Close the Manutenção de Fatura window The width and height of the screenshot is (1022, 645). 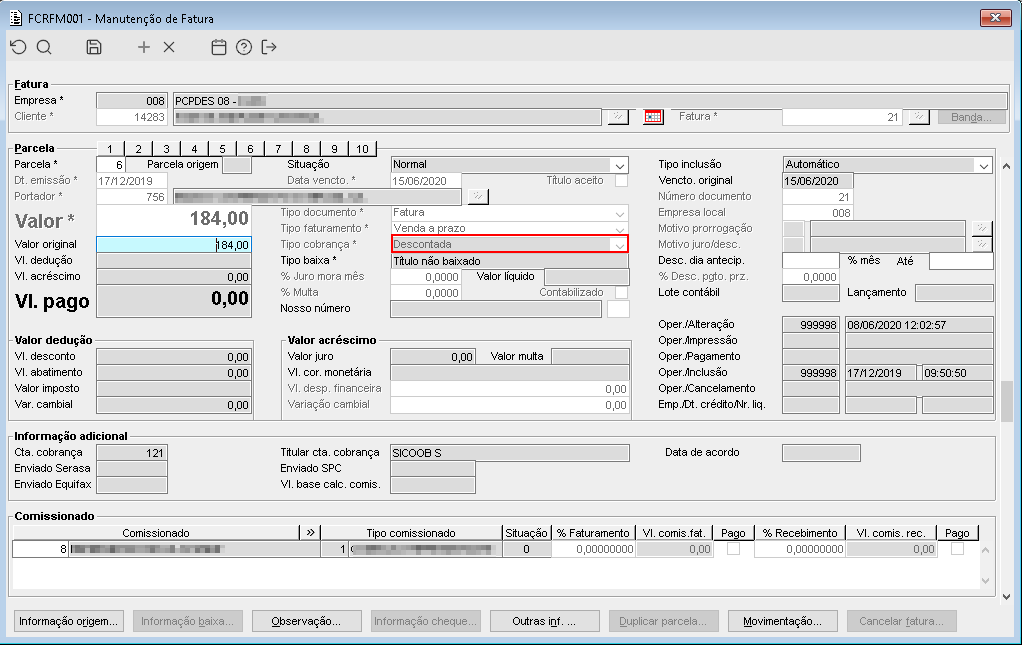pos(995,18)
